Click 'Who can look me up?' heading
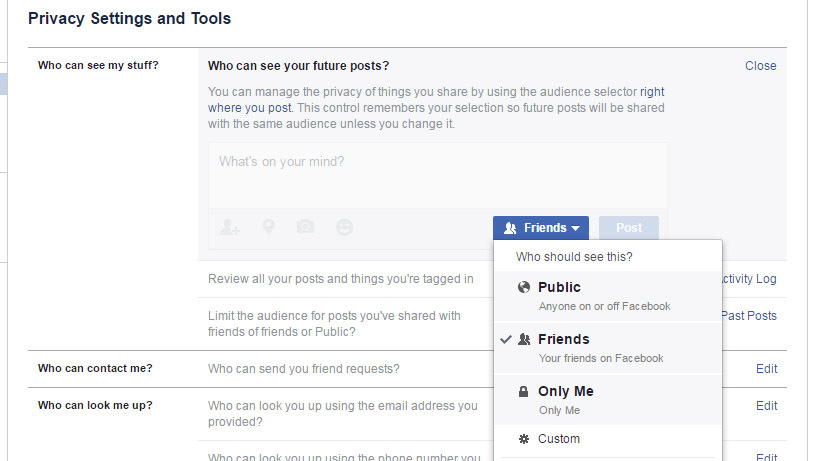821x461 pixels. click(95, 405)
